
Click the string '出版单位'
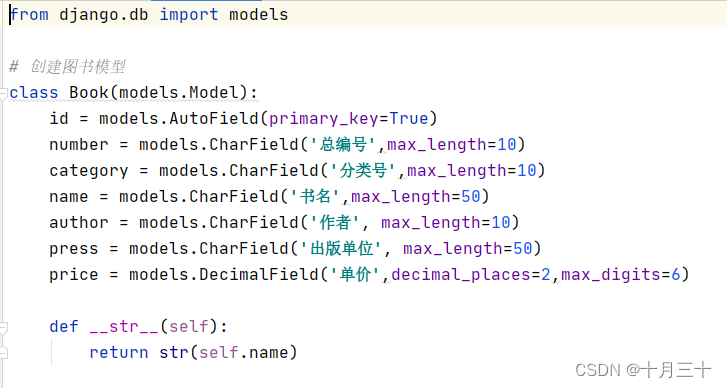pos(341,248)
